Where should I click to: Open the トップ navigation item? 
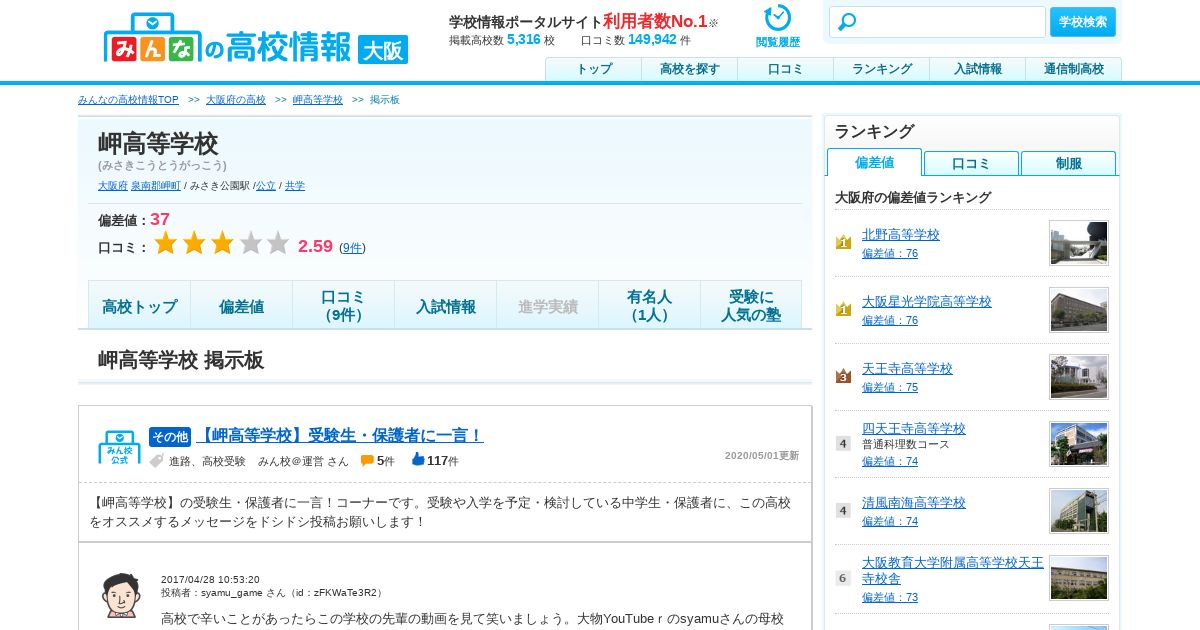click(x=594, y=69)
